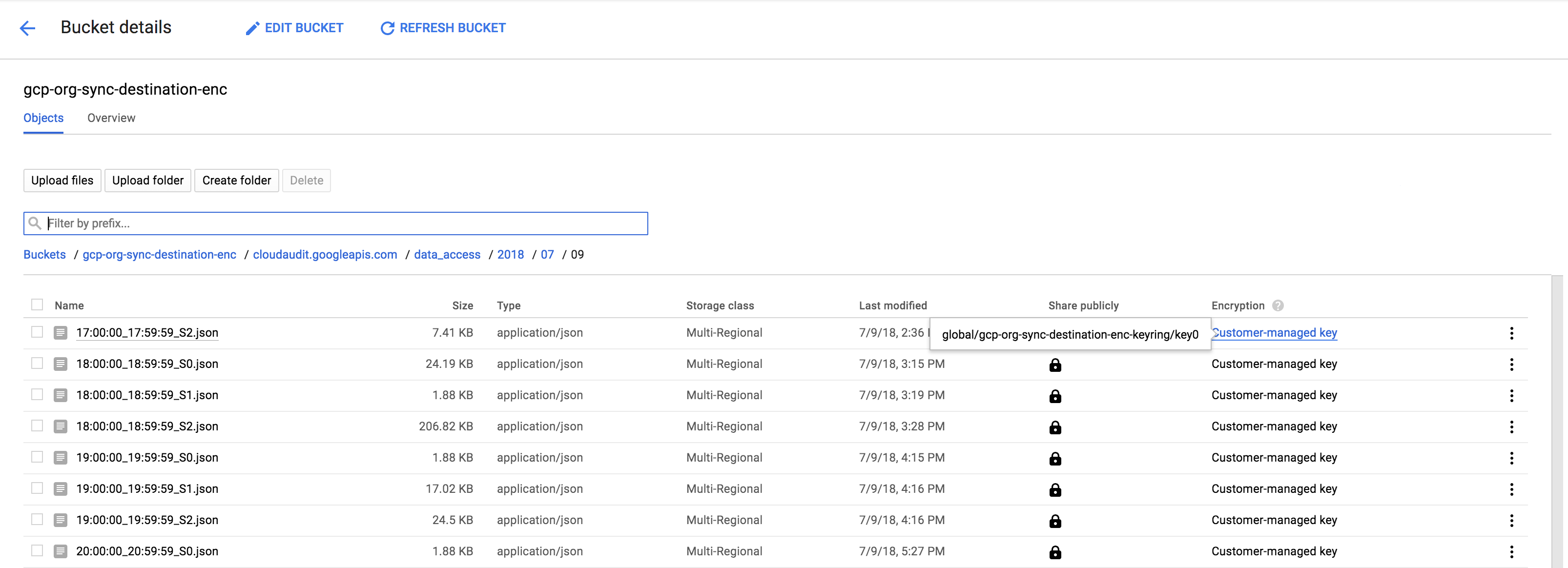Select the checkbox for 19:00:00_19:59:59_S0.json
This screenshot has height=568, width=1568.
(37, 457)
